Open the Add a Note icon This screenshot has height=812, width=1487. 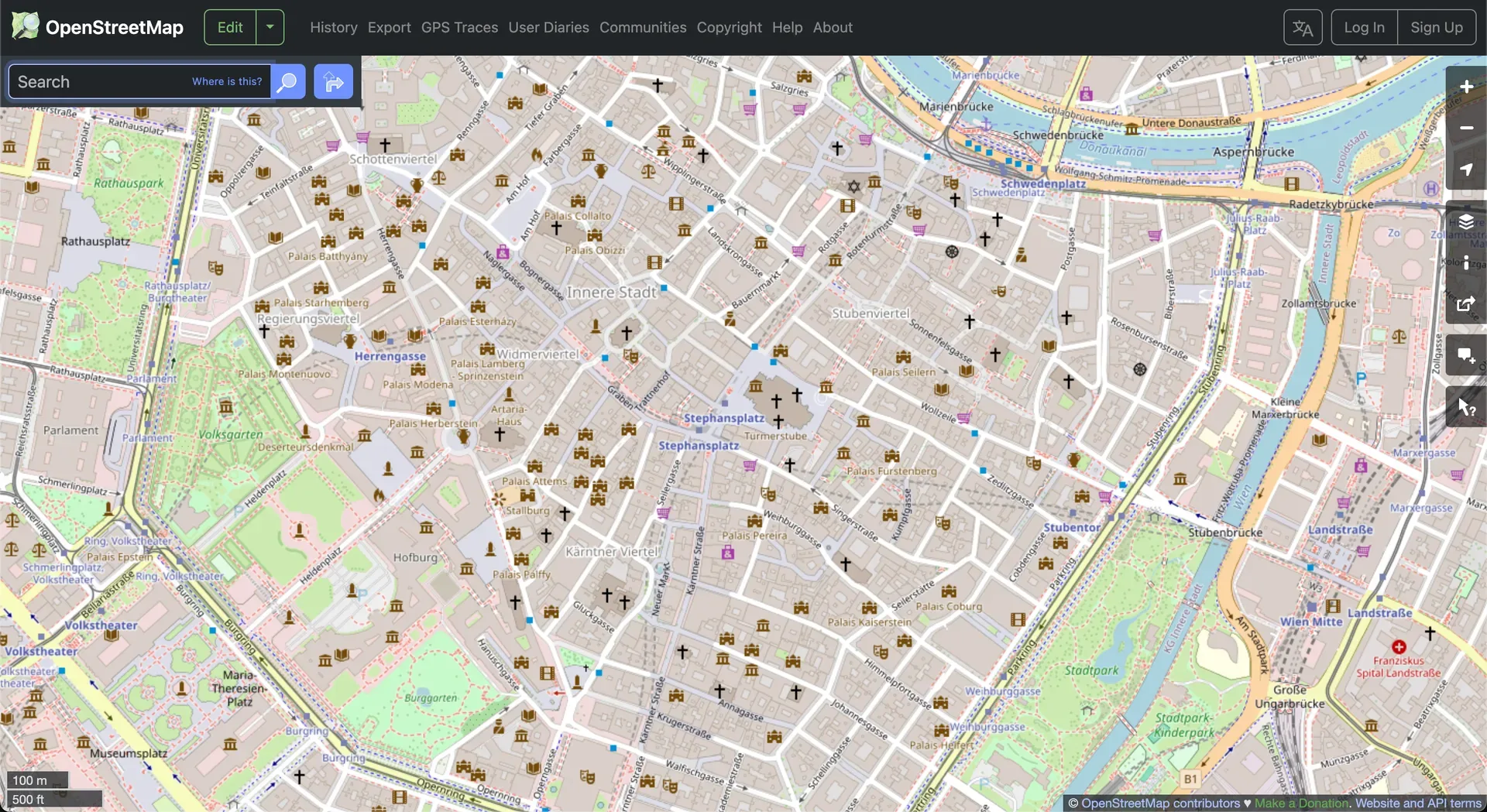1466,355
